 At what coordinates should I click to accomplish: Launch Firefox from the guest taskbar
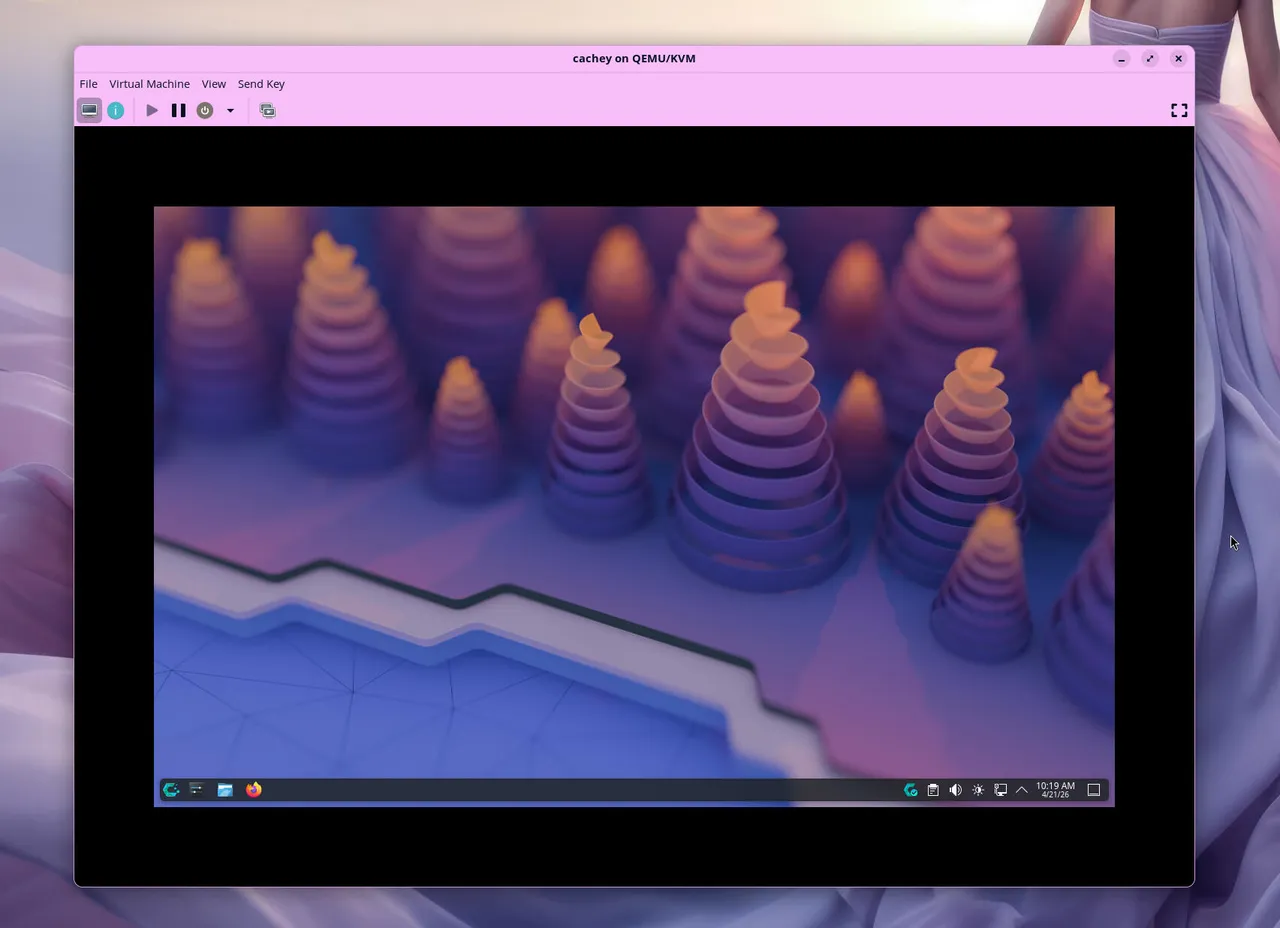point(254,790)
